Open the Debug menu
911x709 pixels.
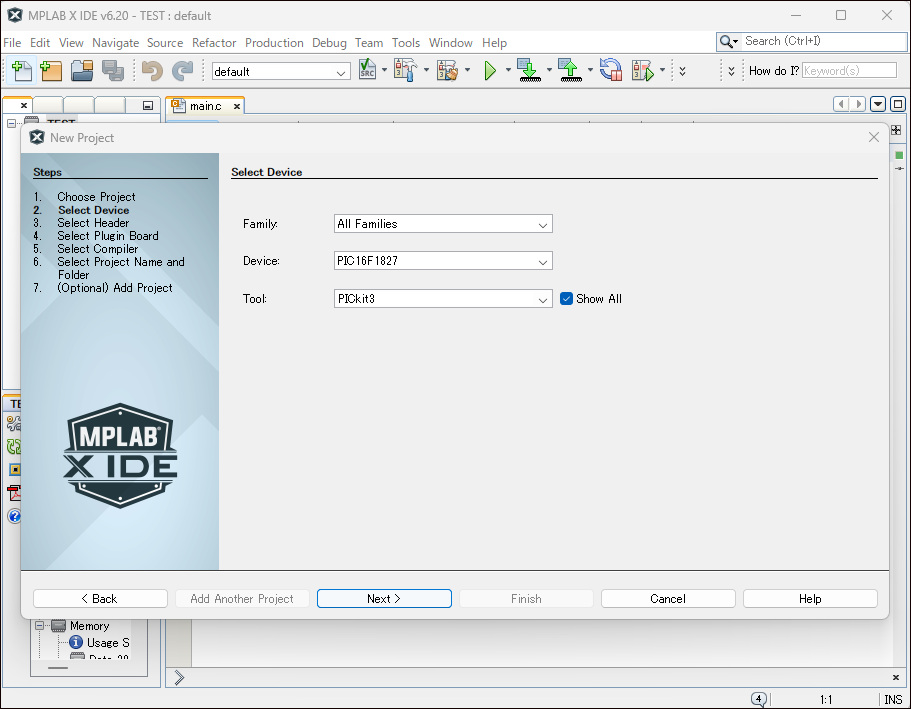(x=329, y=43)
